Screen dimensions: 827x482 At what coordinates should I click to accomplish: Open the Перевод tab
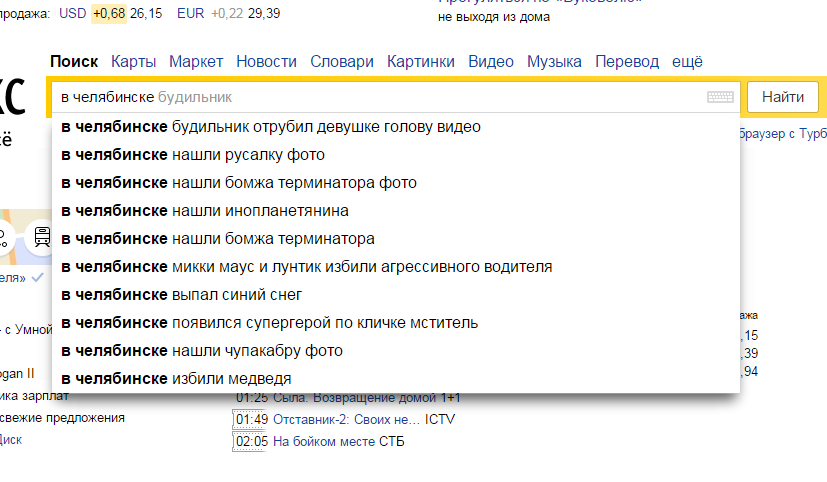627,62
